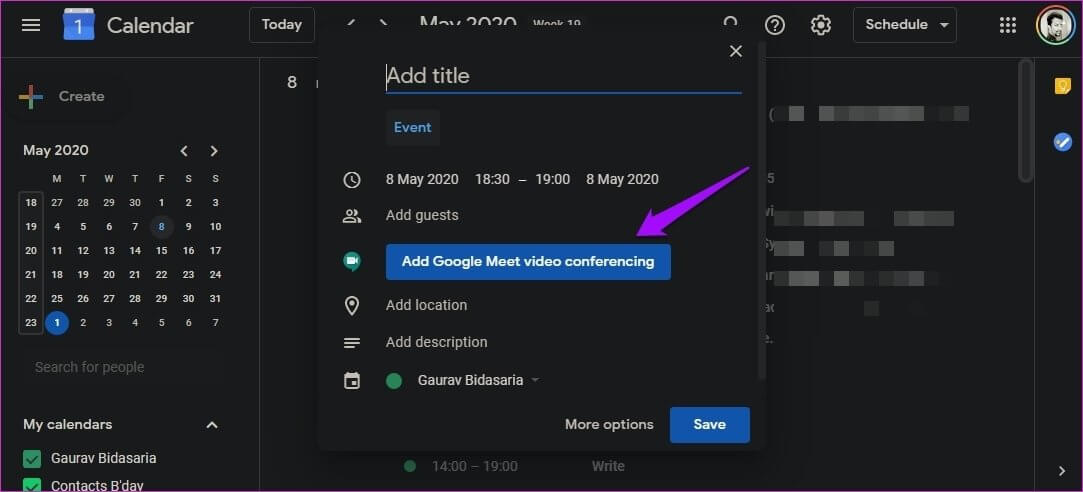Open the Settings gear menu
1083x492 pixels.
click(x=821, y=26)
